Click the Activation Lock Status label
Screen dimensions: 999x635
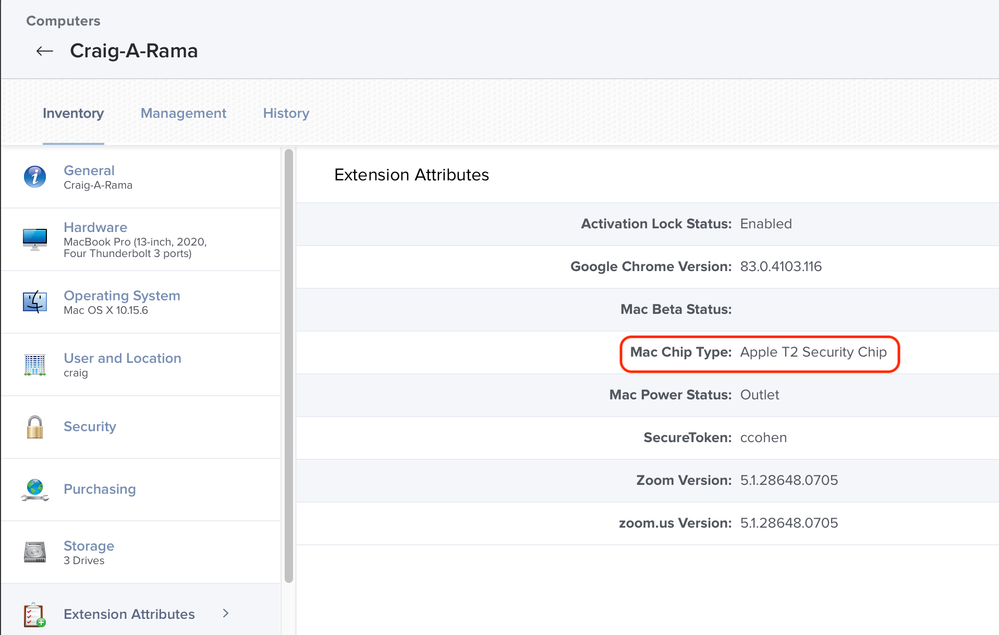pos(656,224)
